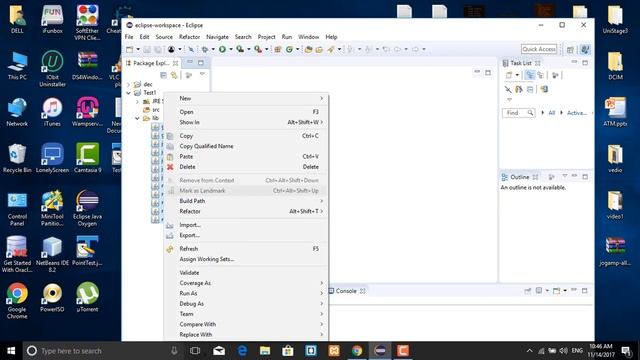Open the New submenu in context menu
Image resolution: width=640 pixels, height=360 pixels.
(x=246, y=98)
